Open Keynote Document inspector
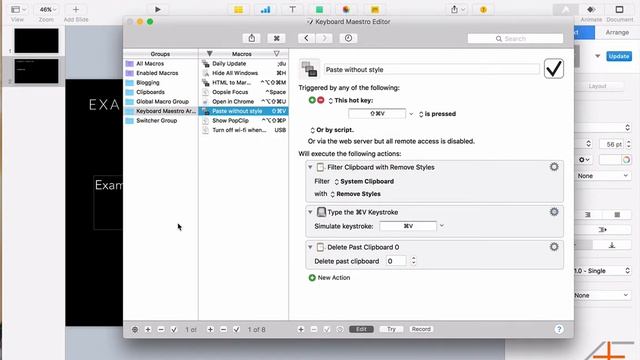Image resolution: width=640 pixels, height=360 pixels. click(x=619, y=13)
